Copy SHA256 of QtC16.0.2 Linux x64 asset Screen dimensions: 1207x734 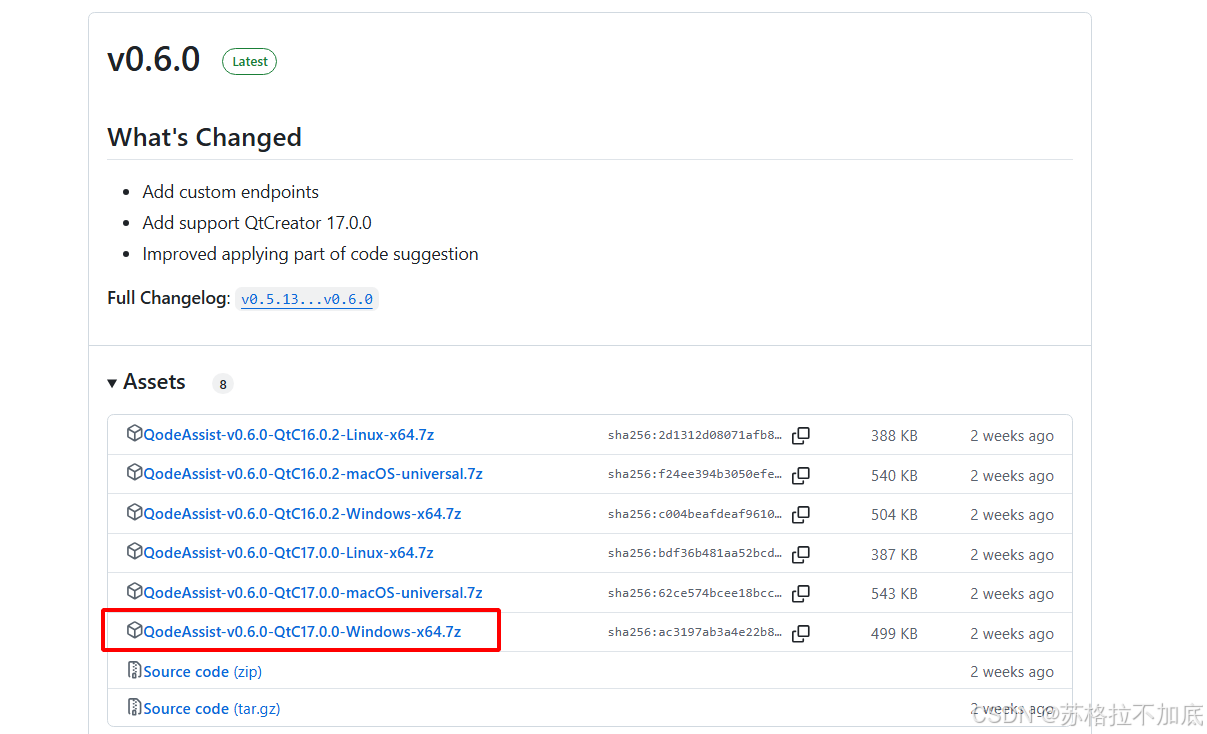pyautogui.click(x=801, y=436)
